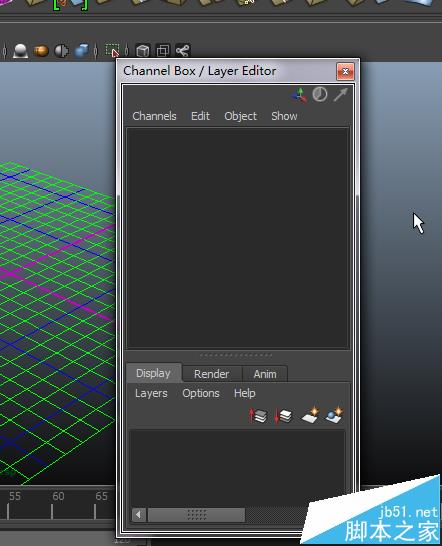Click frame 55 on the time slider

click(x=15, y=496)
